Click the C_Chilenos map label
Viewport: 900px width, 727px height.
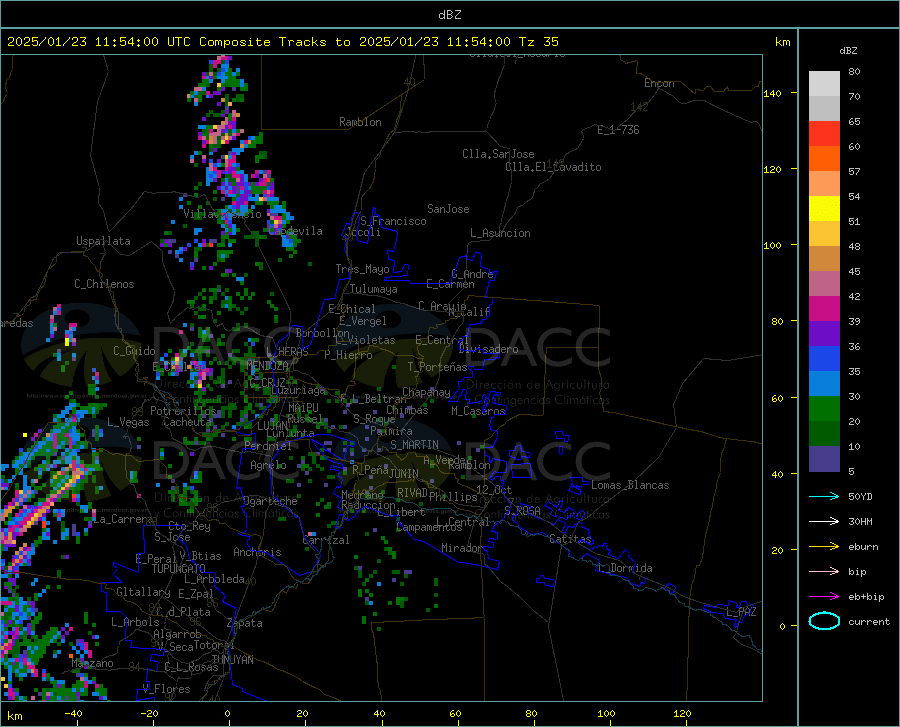(x=104, y=284)
